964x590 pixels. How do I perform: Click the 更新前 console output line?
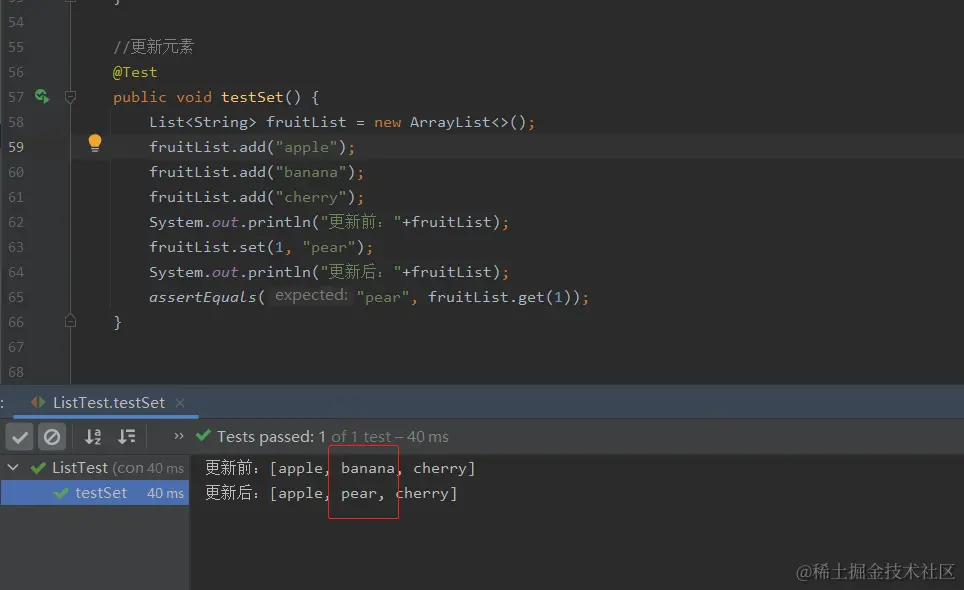340,468
